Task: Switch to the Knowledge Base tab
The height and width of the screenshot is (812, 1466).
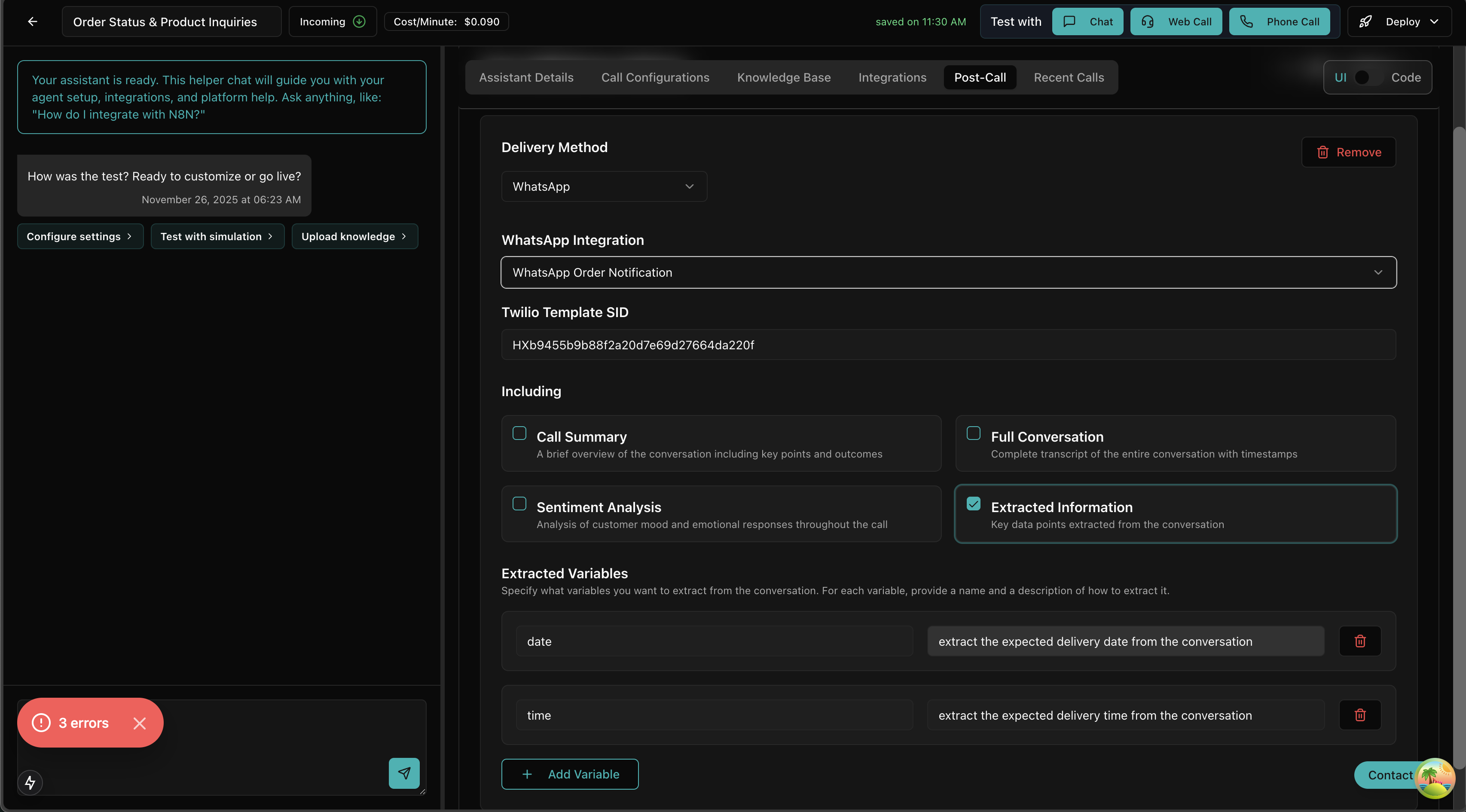Action: click(784, 77)
